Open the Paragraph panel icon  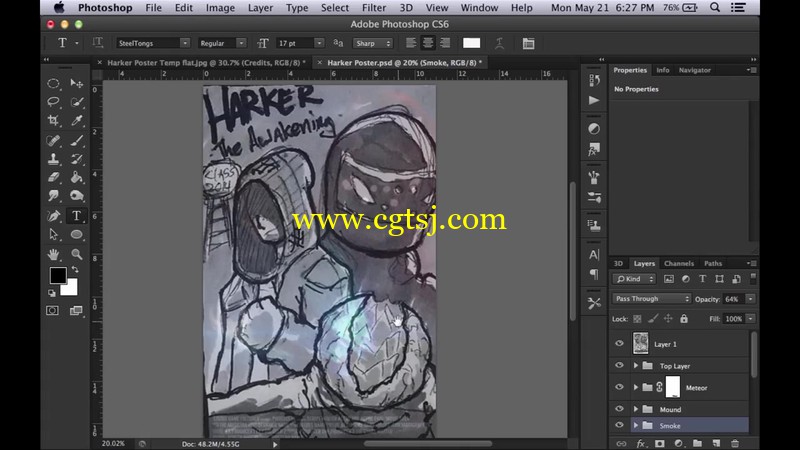pyautogui.click(x=594, y=274)
